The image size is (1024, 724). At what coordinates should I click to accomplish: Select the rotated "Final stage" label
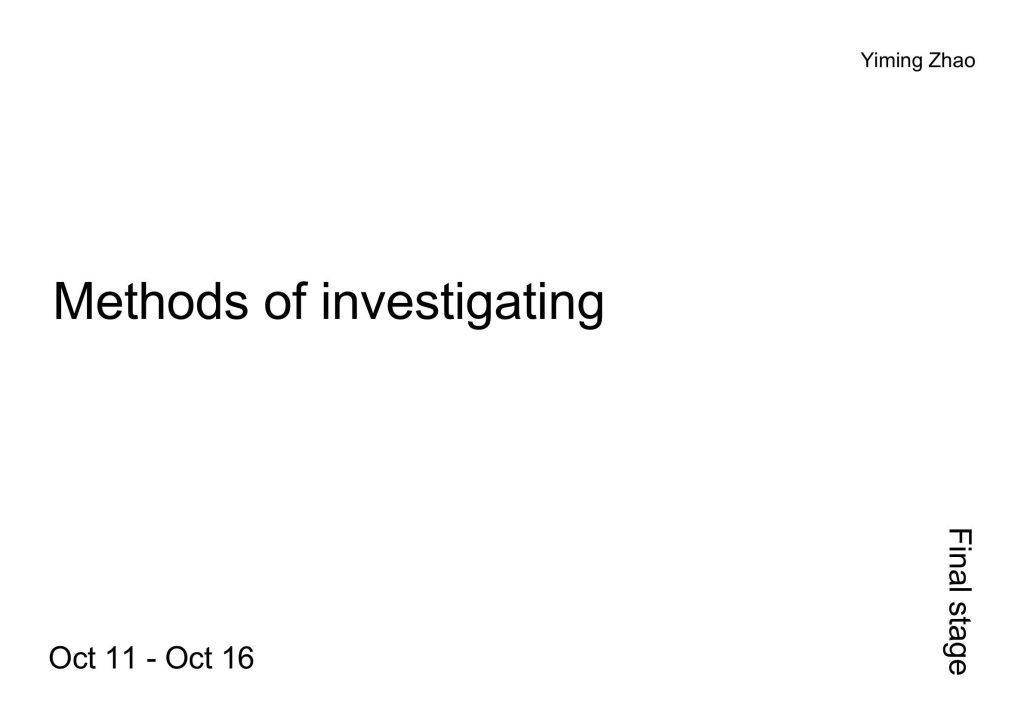point(959,601)
